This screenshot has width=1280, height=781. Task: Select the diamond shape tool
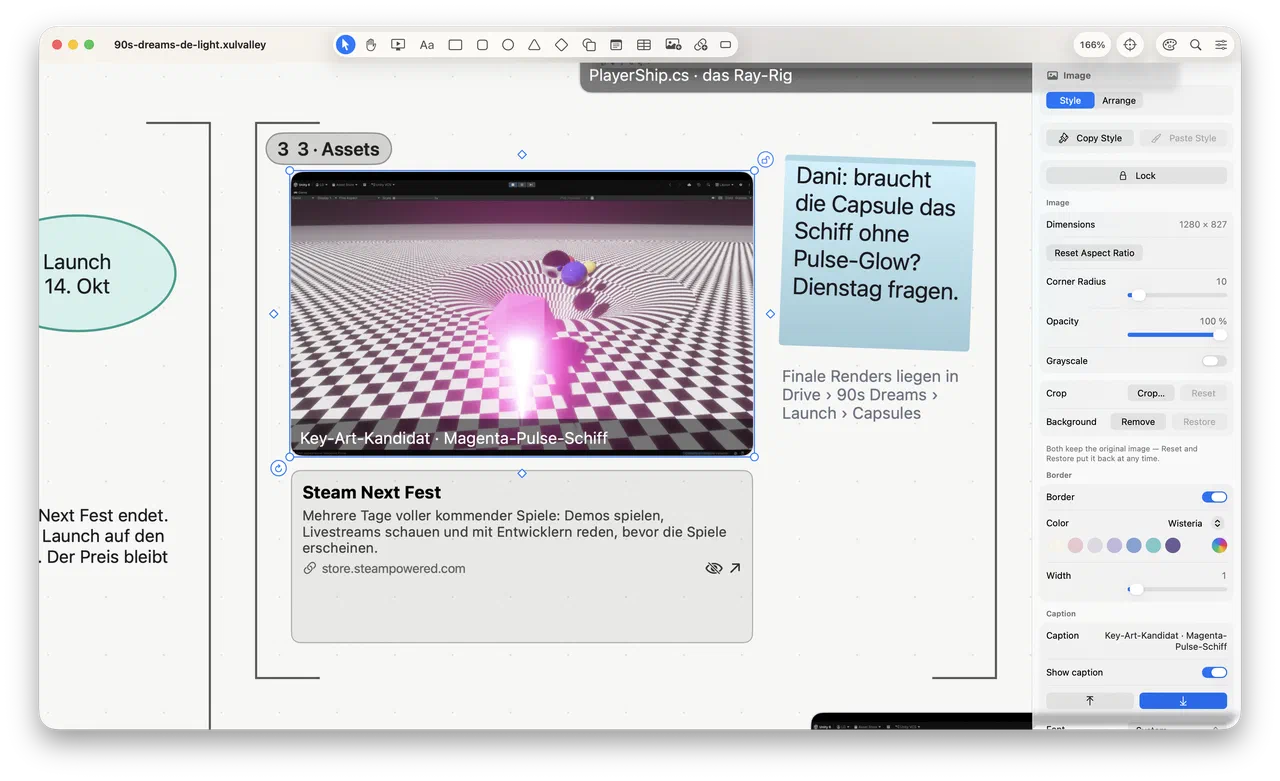562,45
